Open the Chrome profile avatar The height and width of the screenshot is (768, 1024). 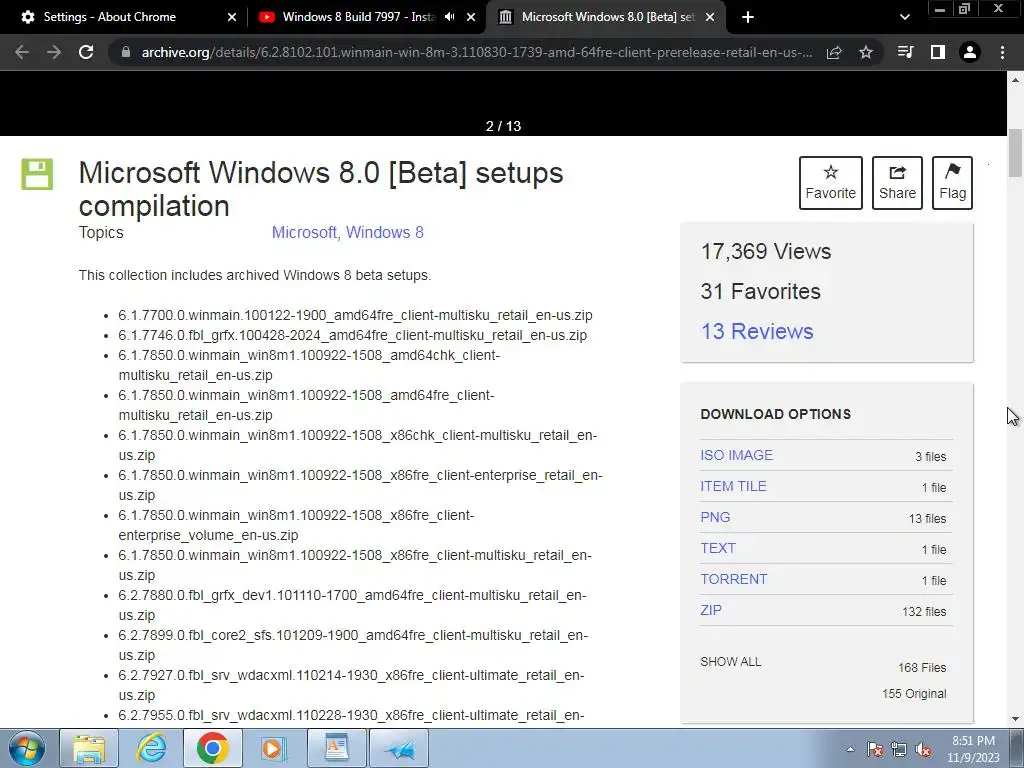[970, 52]
